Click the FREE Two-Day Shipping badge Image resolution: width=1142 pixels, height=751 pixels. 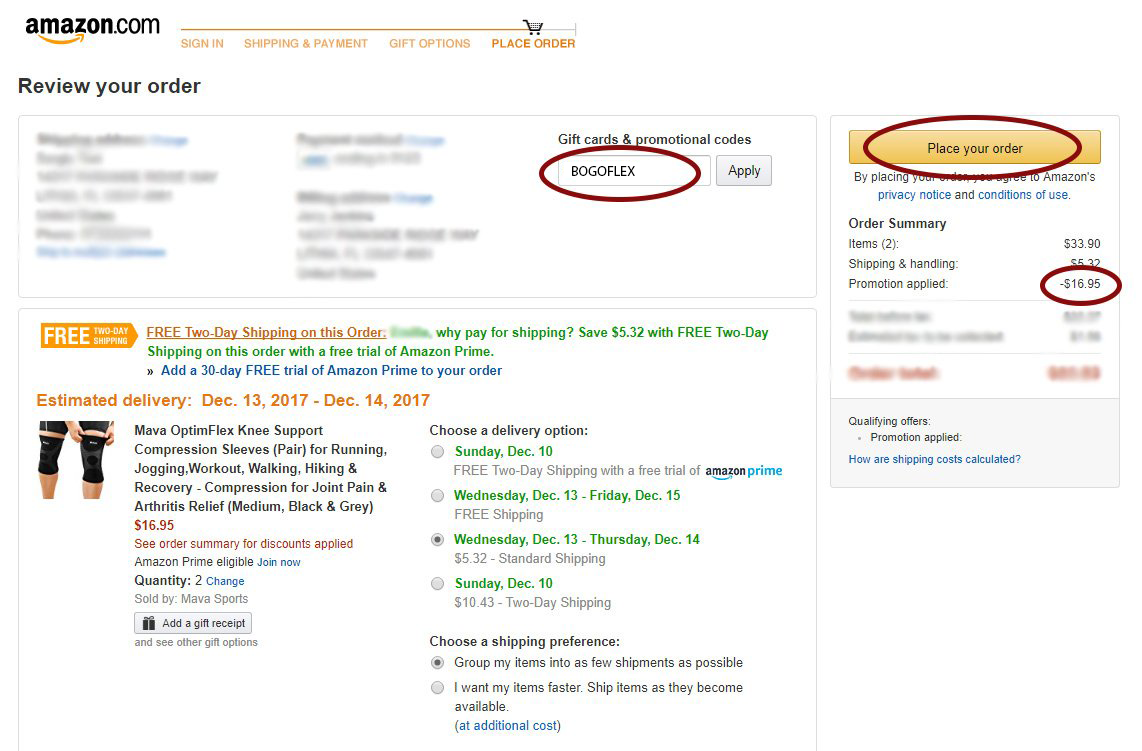click(x=89, y=336)
